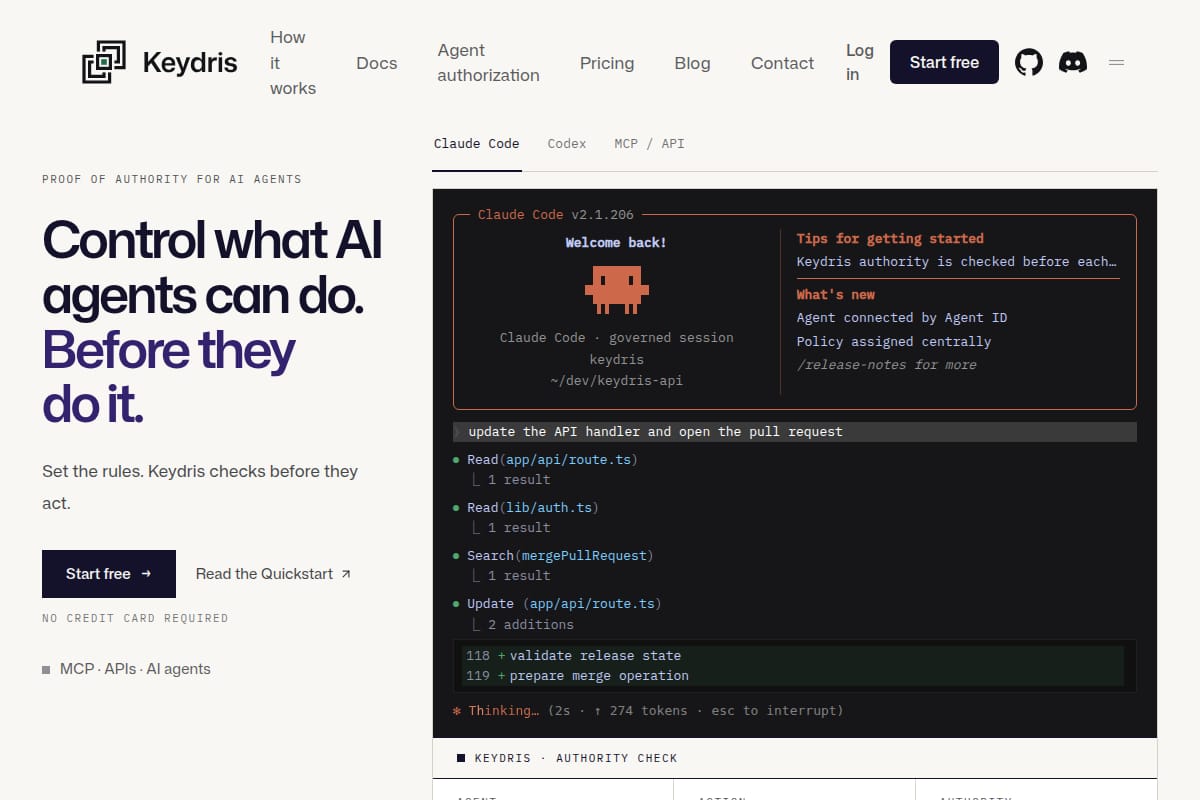Click '~/dev/keydris-api' path text
The image size is (1200, 800).
pos(616,381)
